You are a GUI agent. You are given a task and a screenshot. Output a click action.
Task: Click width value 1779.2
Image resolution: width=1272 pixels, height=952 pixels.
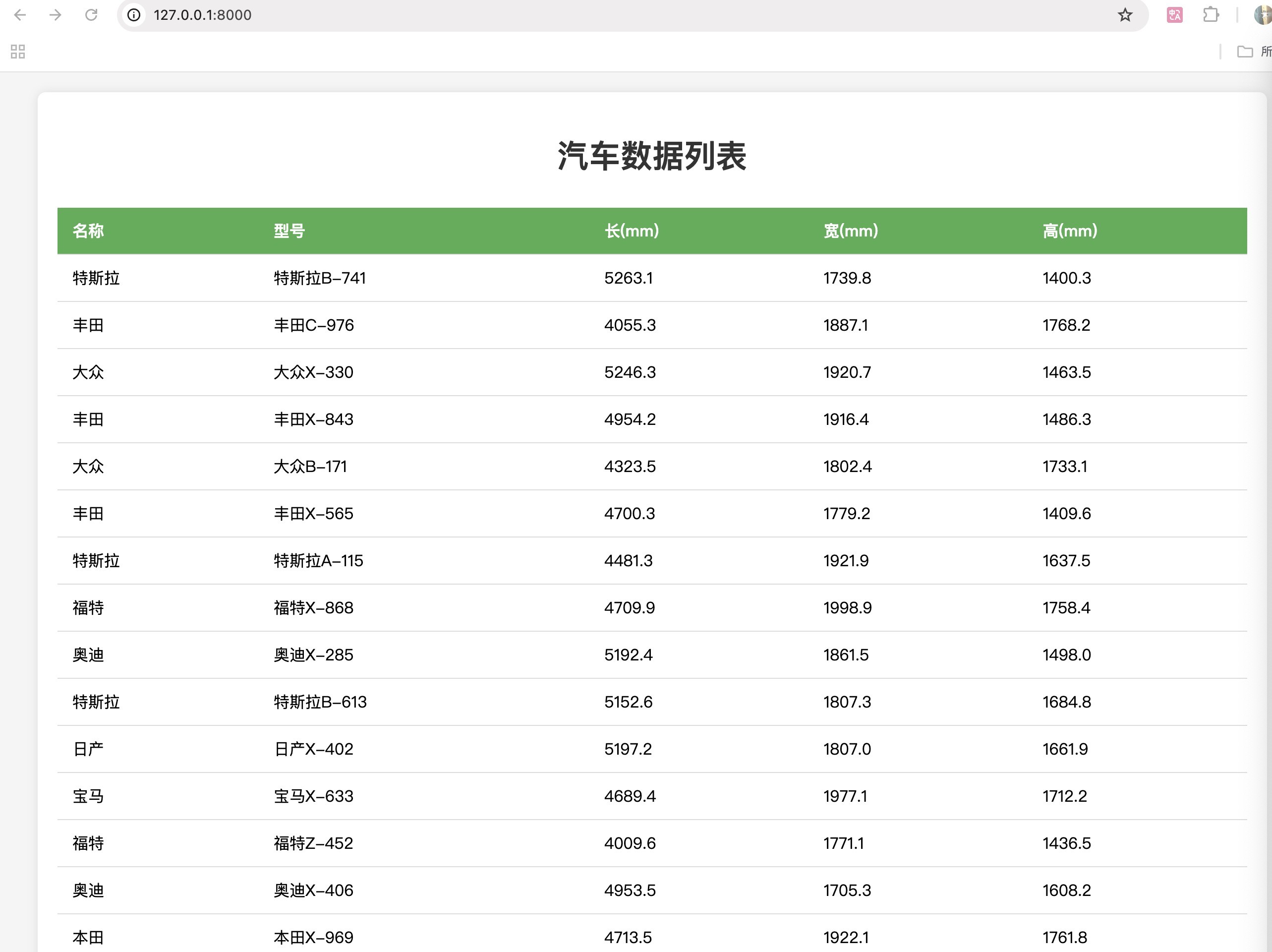click(847, 514)
